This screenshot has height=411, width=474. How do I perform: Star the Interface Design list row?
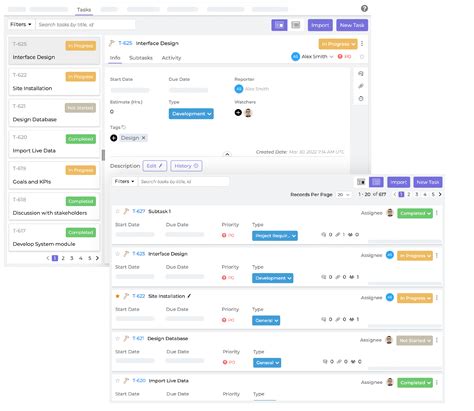[117, 254]
